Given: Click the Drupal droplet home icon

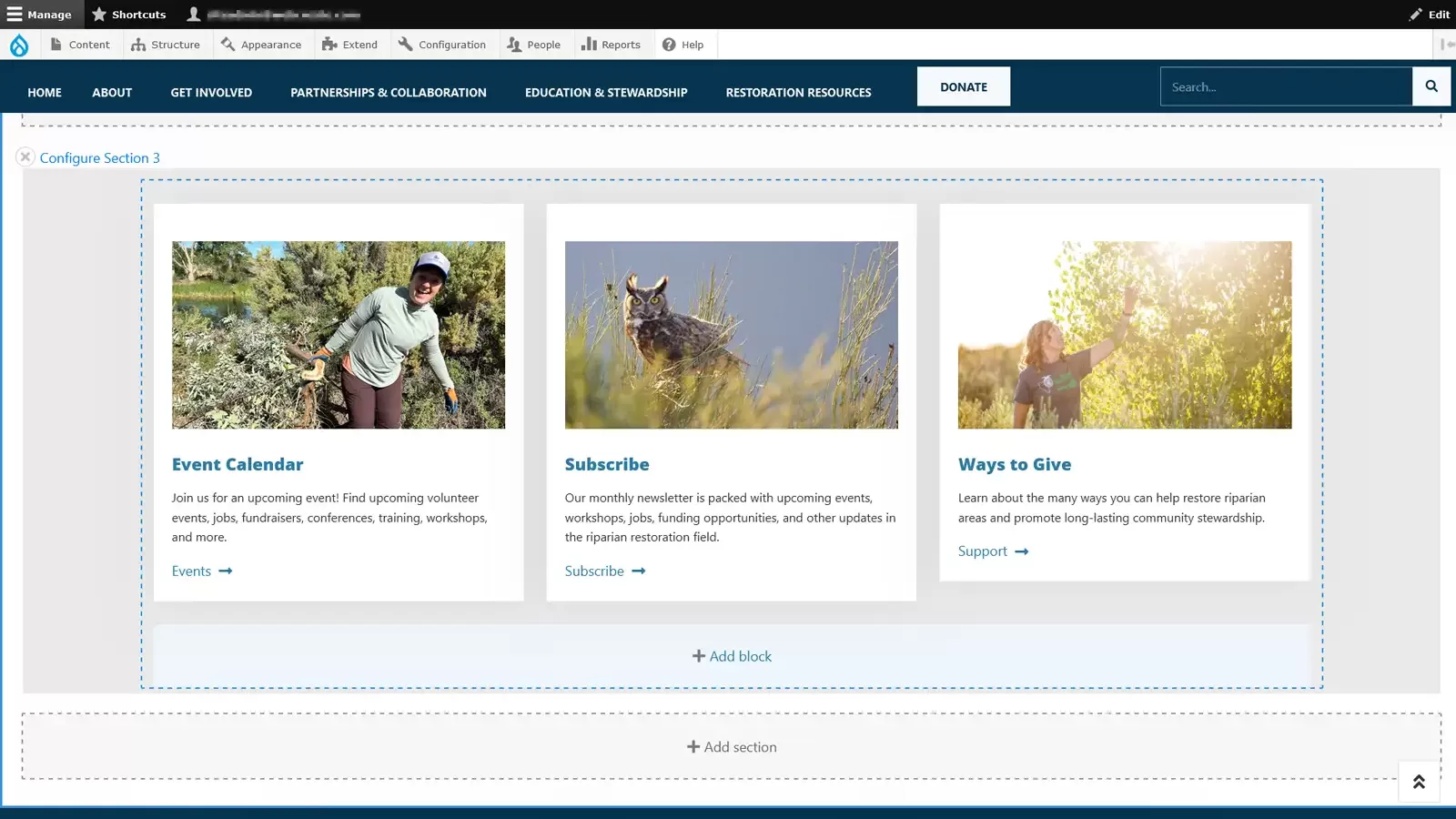Looking at the screenshot, I should pyautogui.click(x=19, y=45).
